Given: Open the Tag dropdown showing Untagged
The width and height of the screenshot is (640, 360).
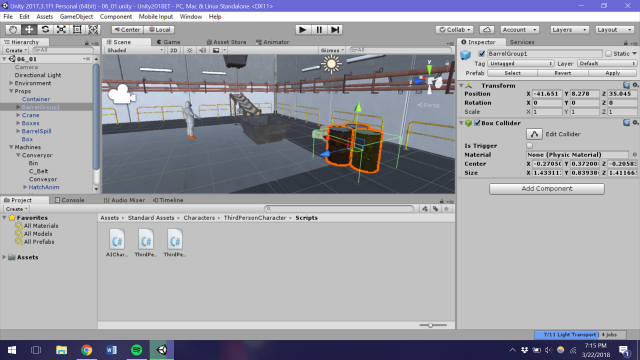Looking at the screenshot, I should pos(520,63).
